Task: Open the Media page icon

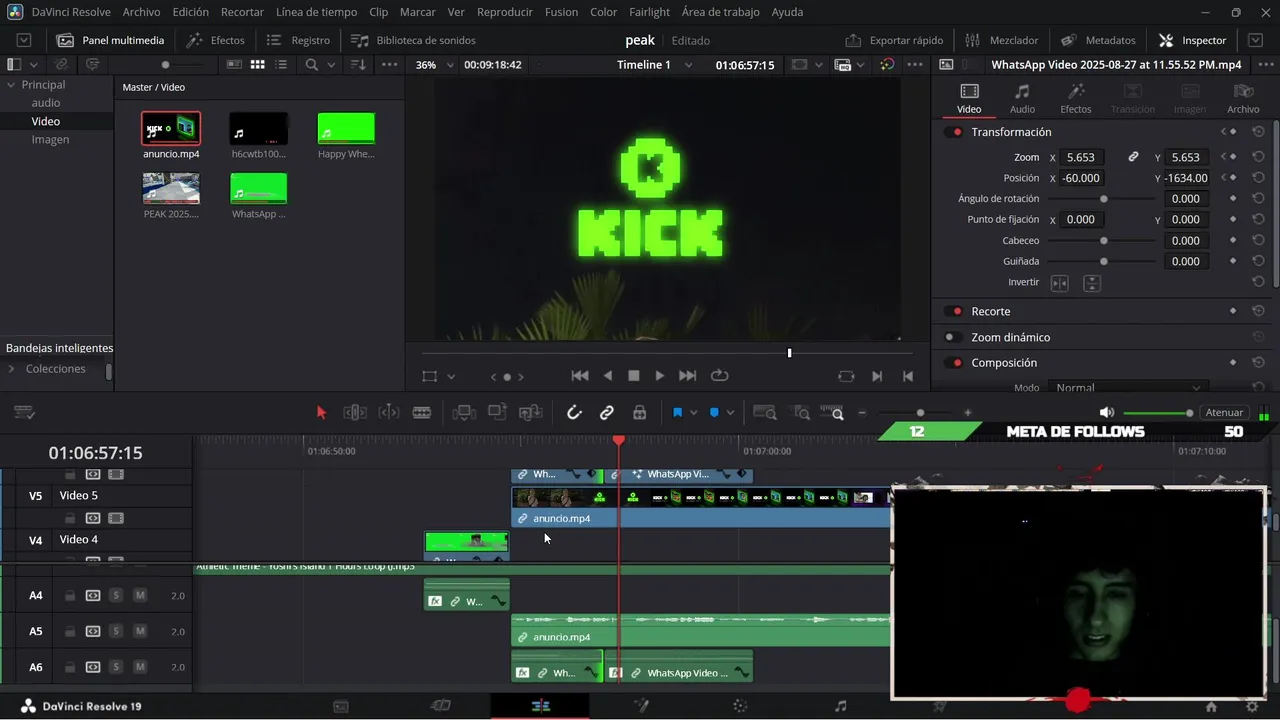Action: (341, 706)
